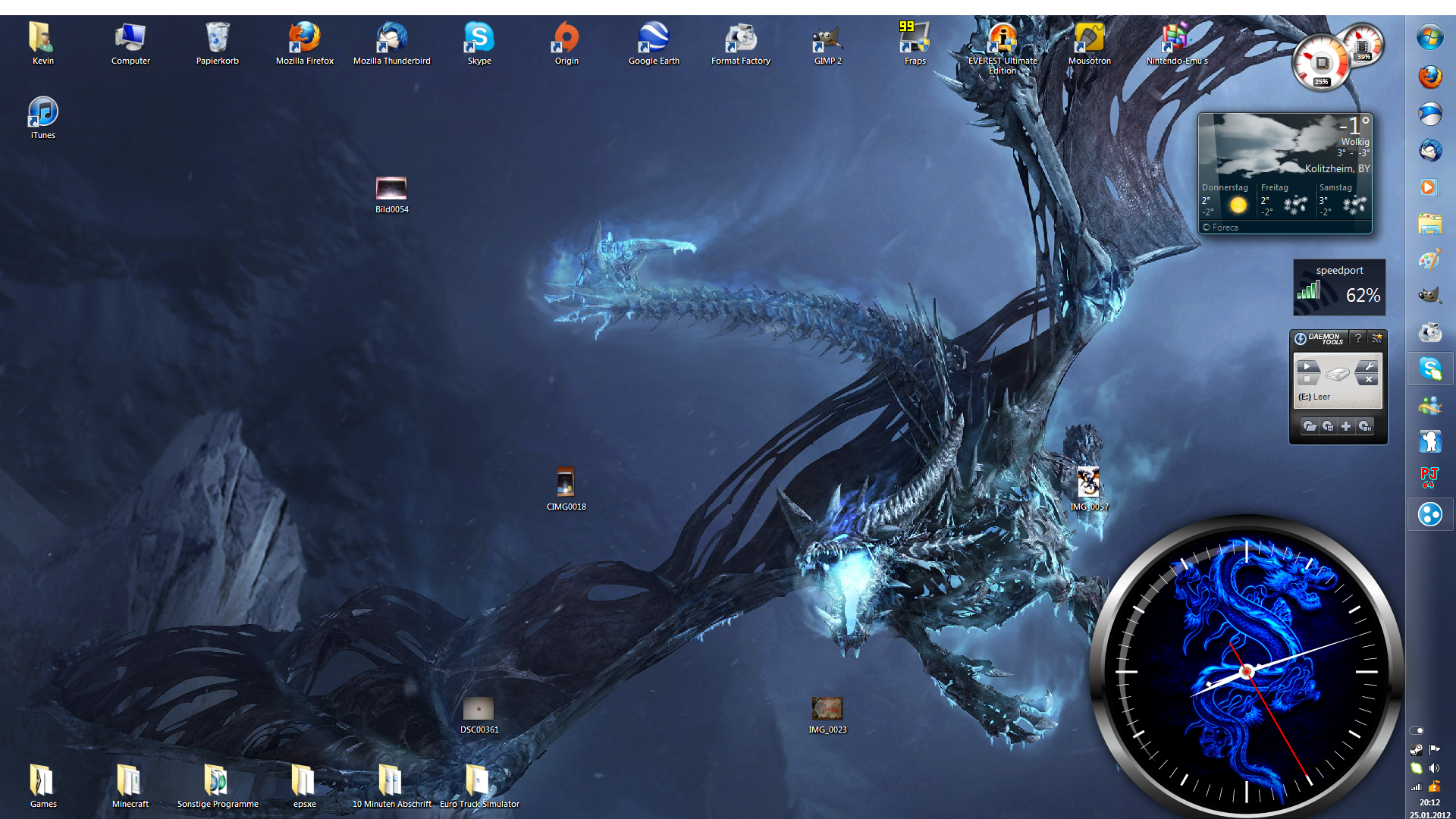Viewport: 1456px width, 819px height.
Task: Open the Fraps desktop shortcut
Action: [x=915, y=44]
